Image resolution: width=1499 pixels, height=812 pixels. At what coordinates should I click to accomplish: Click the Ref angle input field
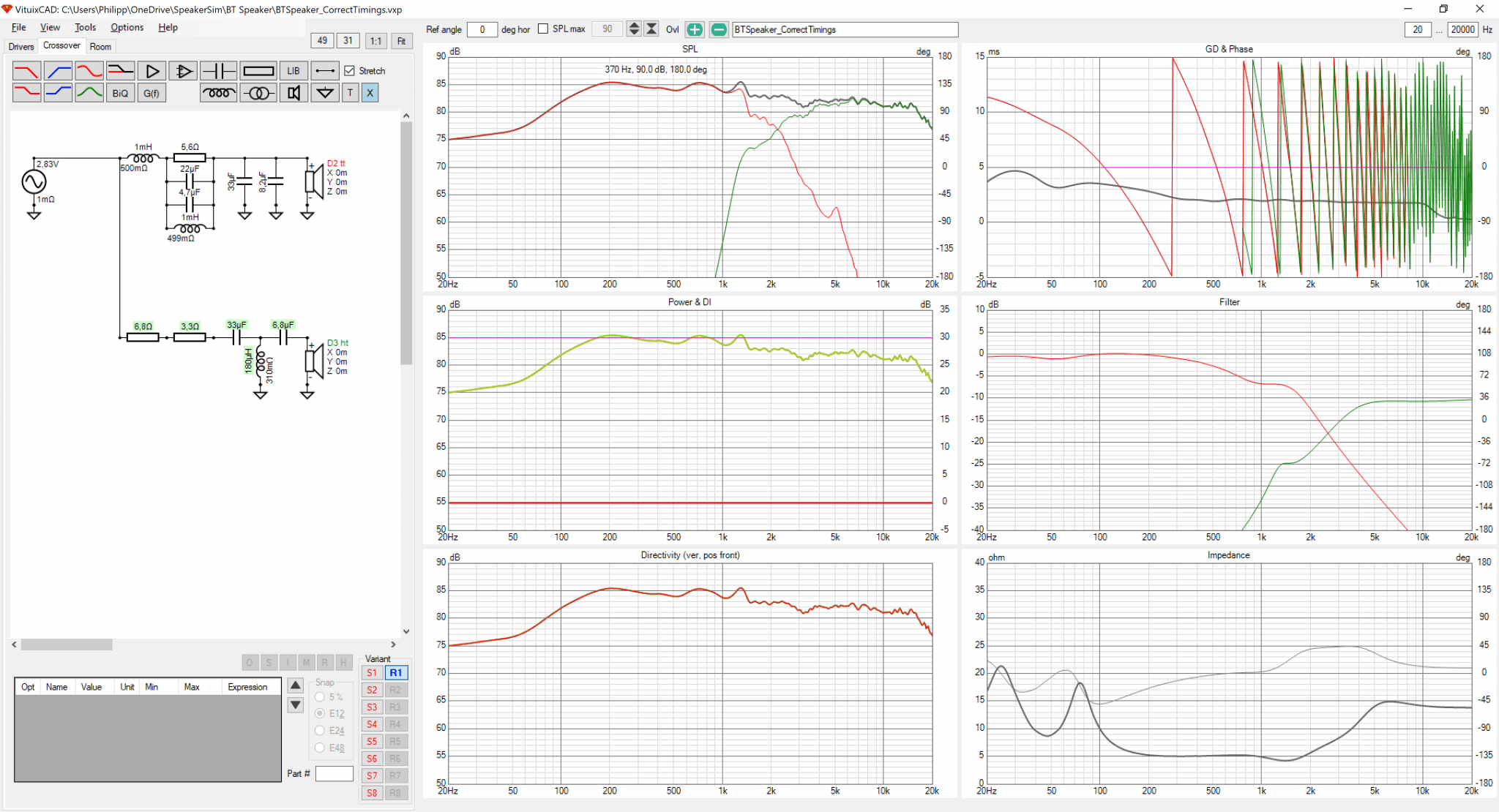pyautogui.click(x=482, y=29)
